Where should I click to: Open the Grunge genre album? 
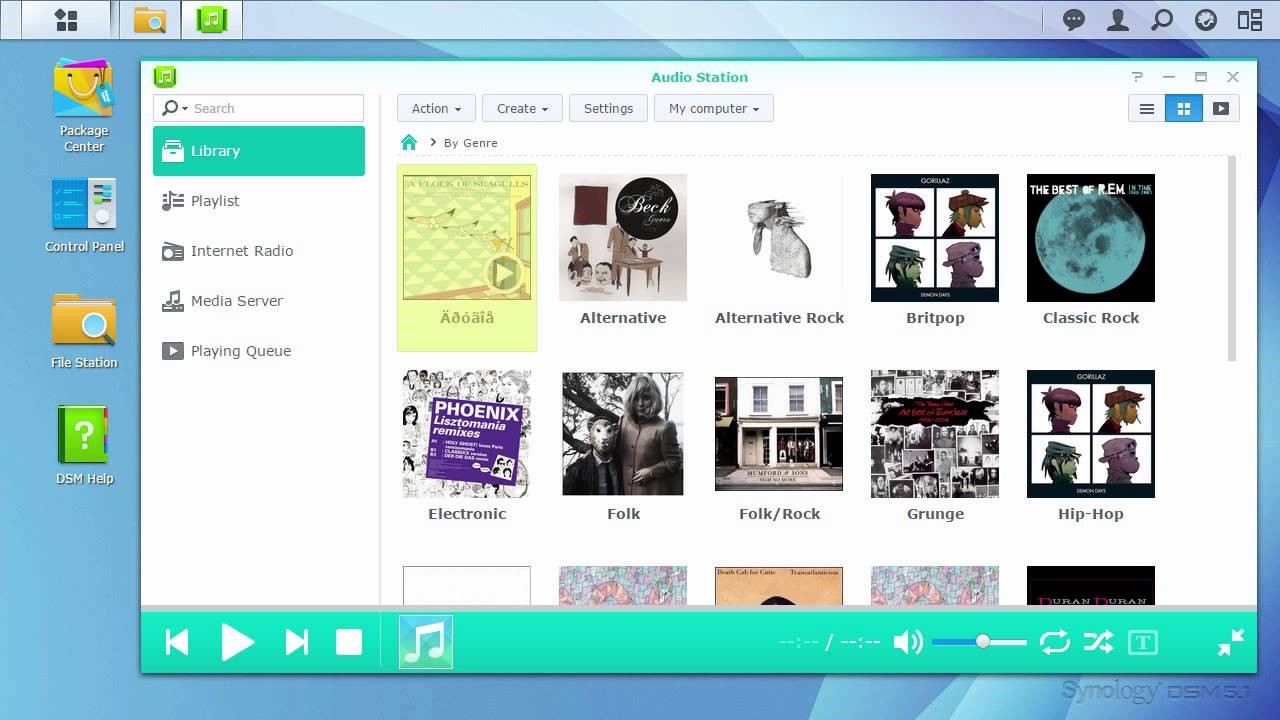point(935,434)
